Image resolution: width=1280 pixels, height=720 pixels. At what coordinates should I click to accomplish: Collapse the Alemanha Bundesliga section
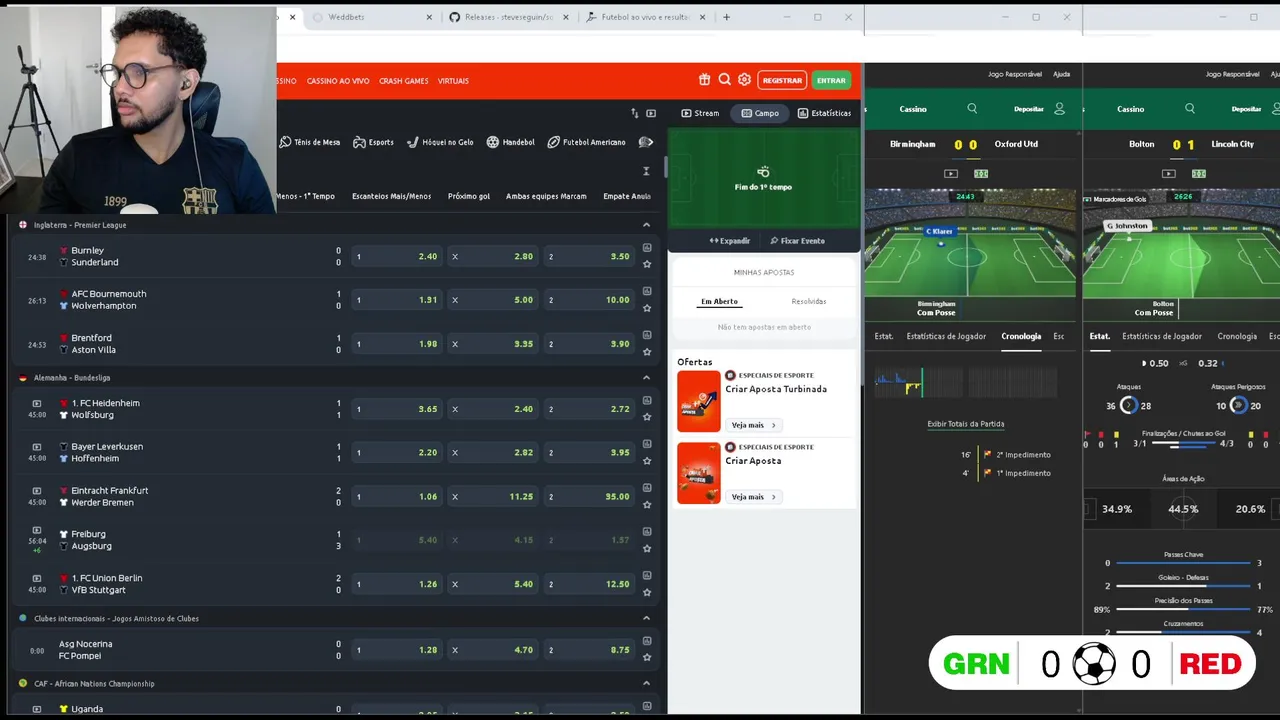tap(646, 378)
